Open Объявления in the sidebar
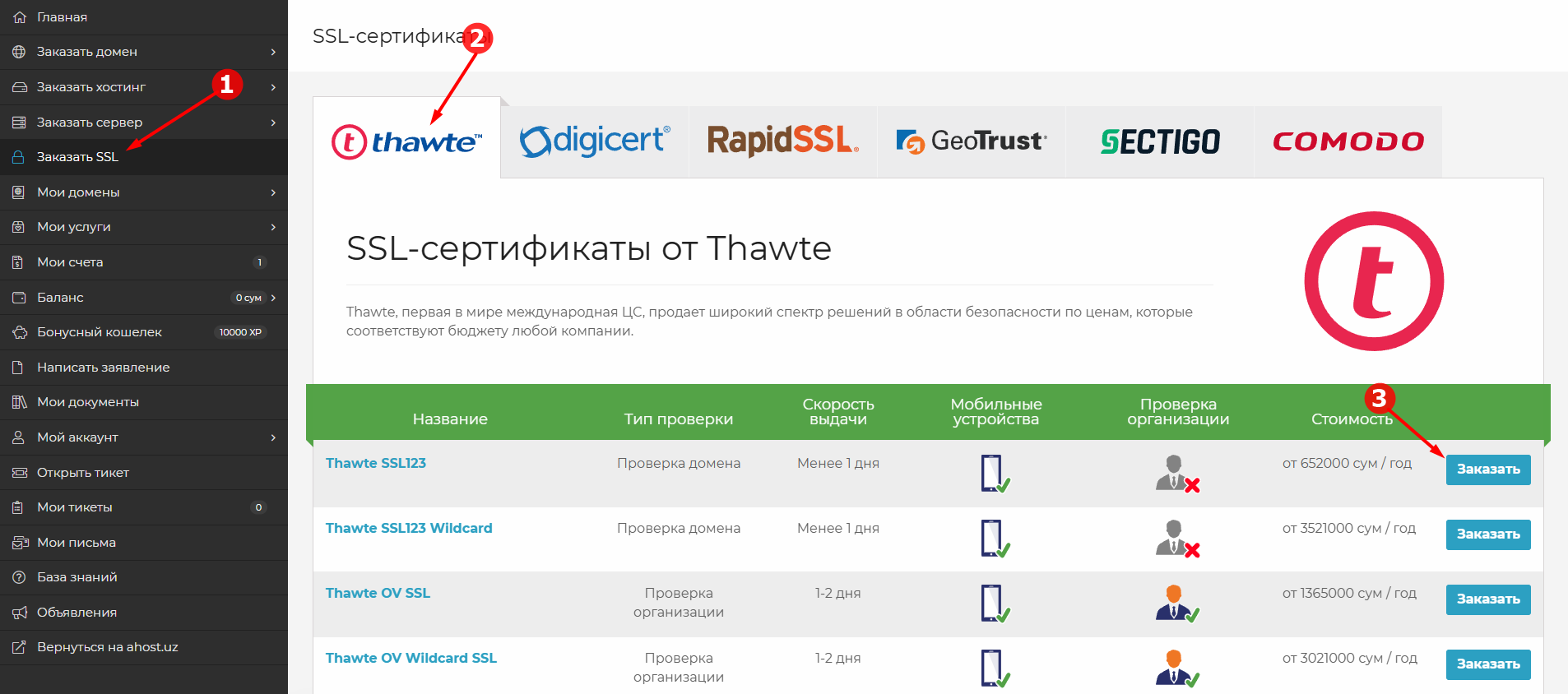The height and width of the screenshot is (694, 1568). pyautogui.click(x=144, y=613)
